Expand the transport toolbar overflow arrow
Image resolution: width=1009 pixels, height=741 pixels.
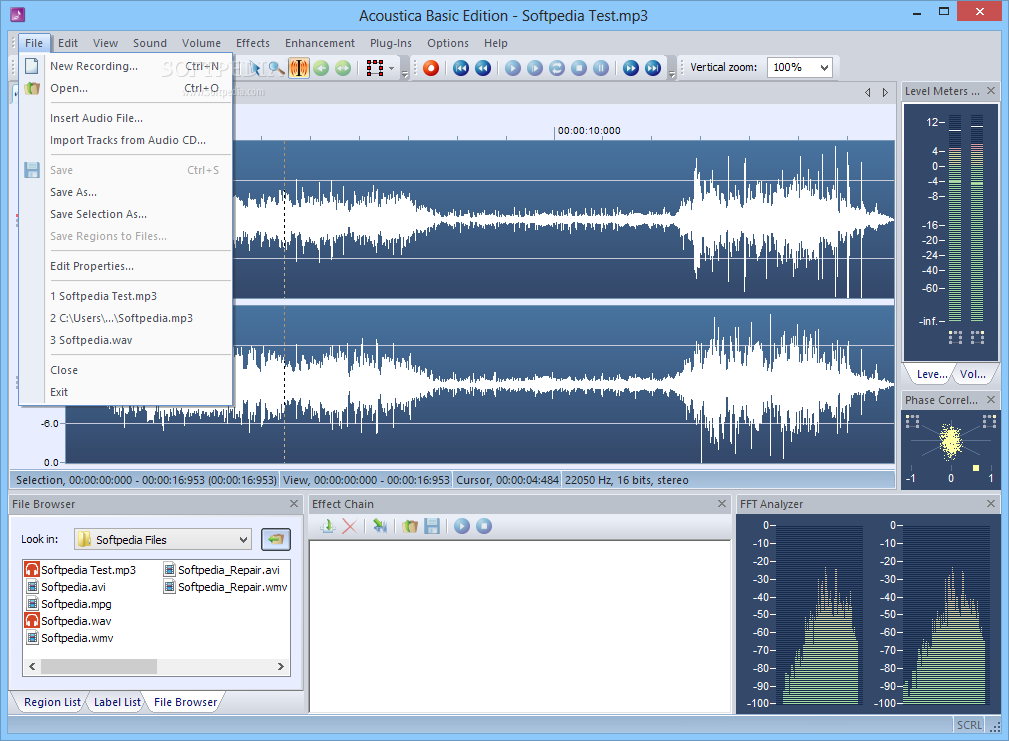(672, 72)
